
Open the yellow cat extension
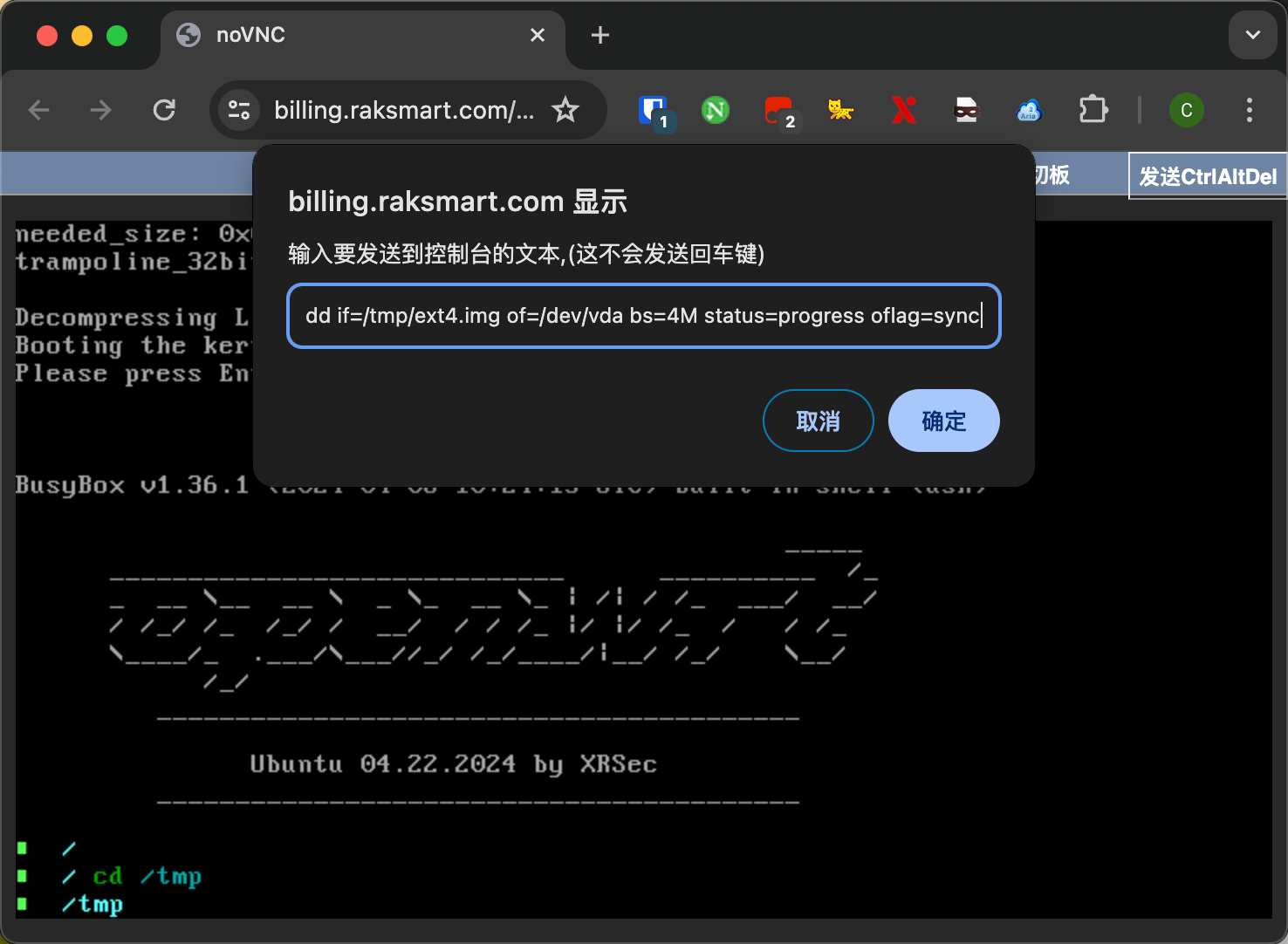[840, 110]
